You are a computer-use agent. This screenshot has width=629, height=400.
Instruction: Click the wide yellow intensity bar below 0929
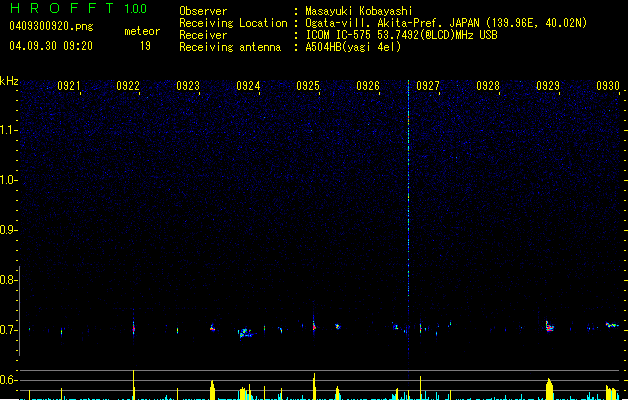pos(549,388)
